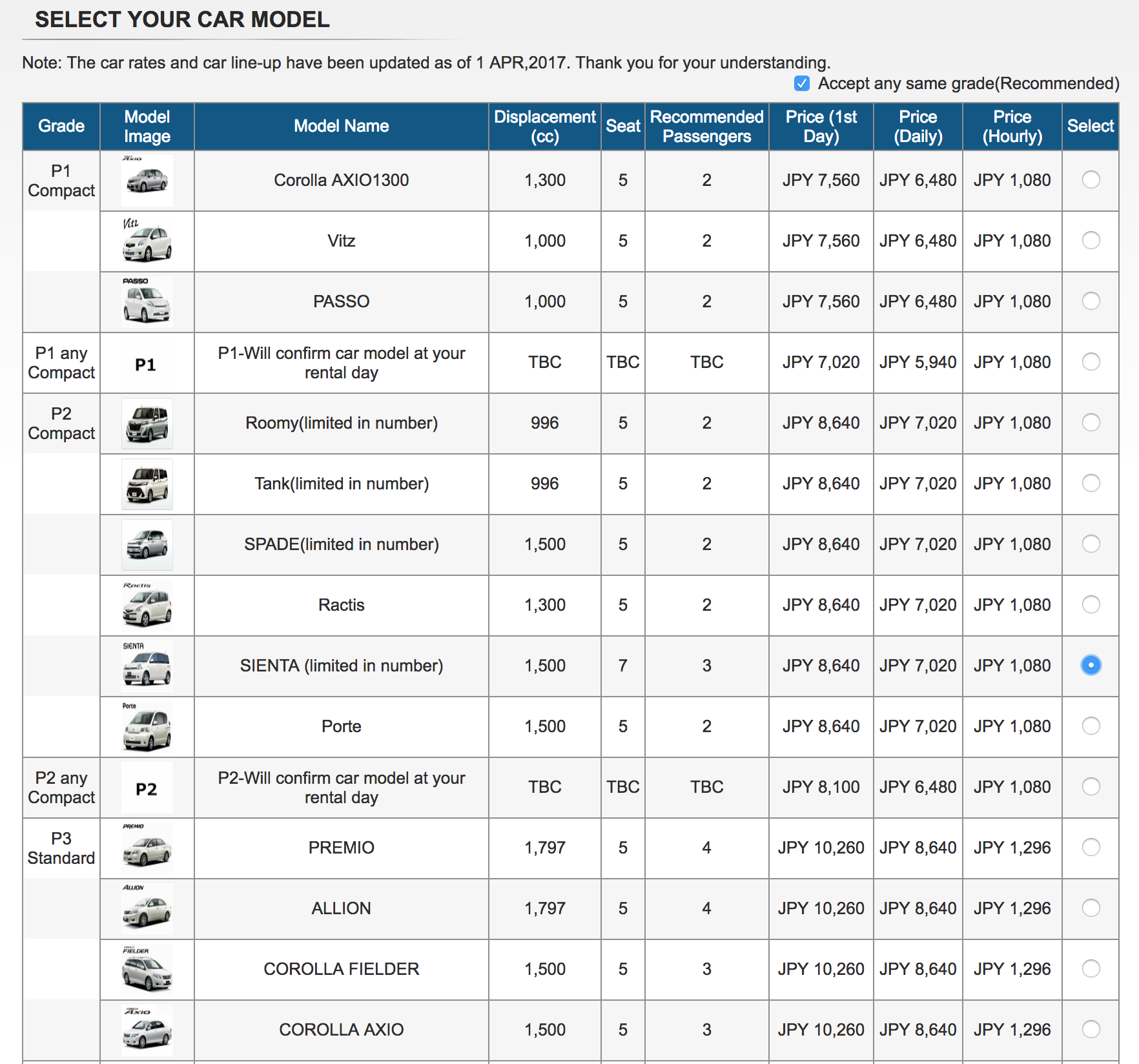Choose P2 any Compact radio button

1091,786
